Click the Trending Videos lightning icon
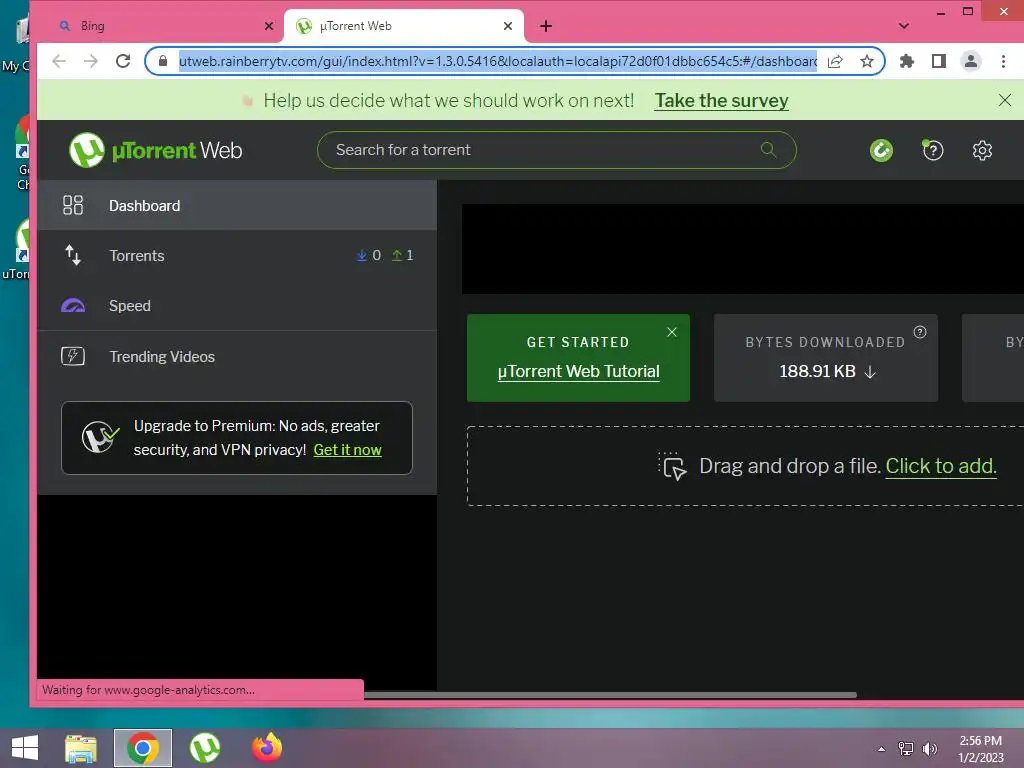Viewport: 1024px width, 768px height. point(72,357)
